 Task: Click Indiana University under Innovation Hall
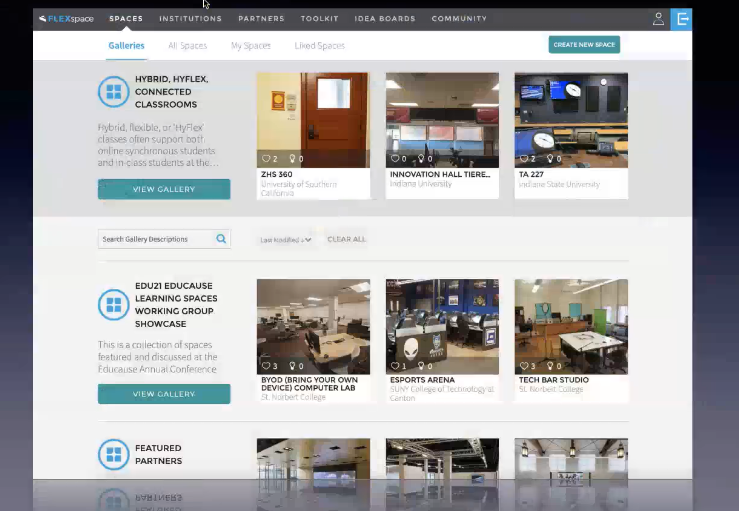(421, 184)
